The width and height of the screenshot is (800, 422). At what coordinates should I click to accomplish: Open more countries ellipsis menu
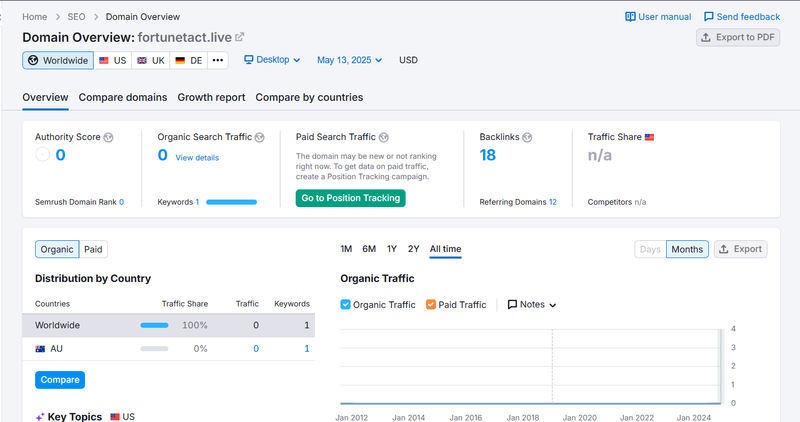click(x=218, y=60)
